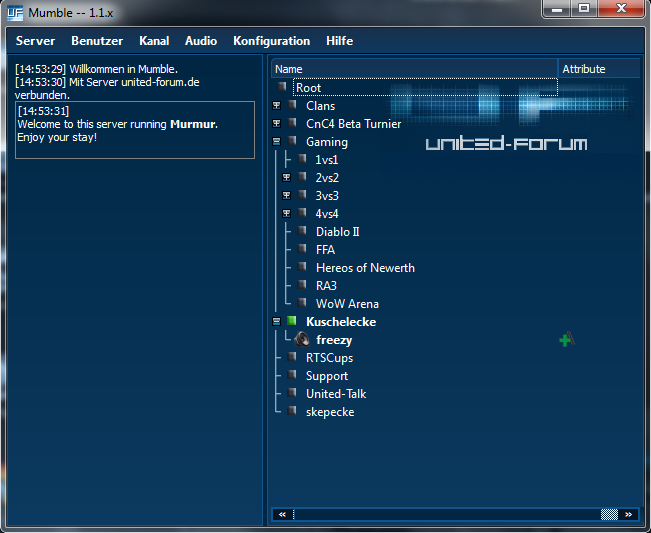The width and height of the screenshot is (651, 533).
Task: Click the skepecke channel icon
Action: (292, 411)
